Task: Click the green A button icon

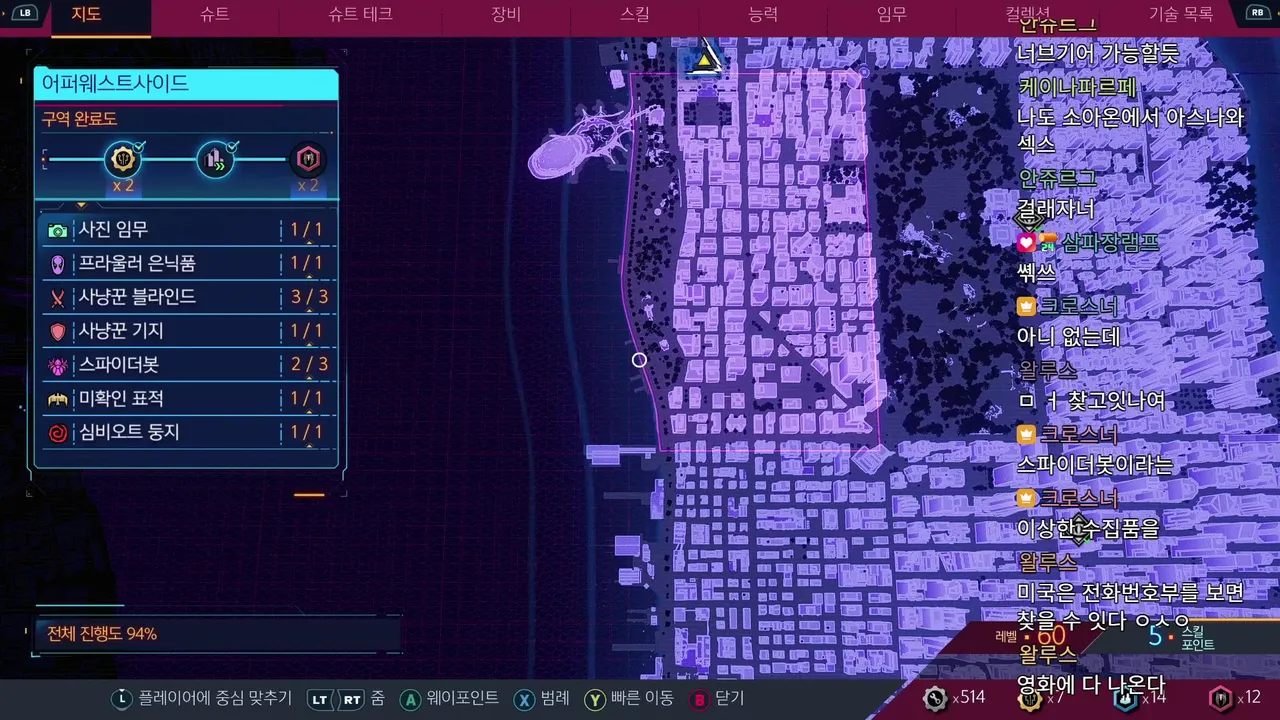Action: point(410,700)
